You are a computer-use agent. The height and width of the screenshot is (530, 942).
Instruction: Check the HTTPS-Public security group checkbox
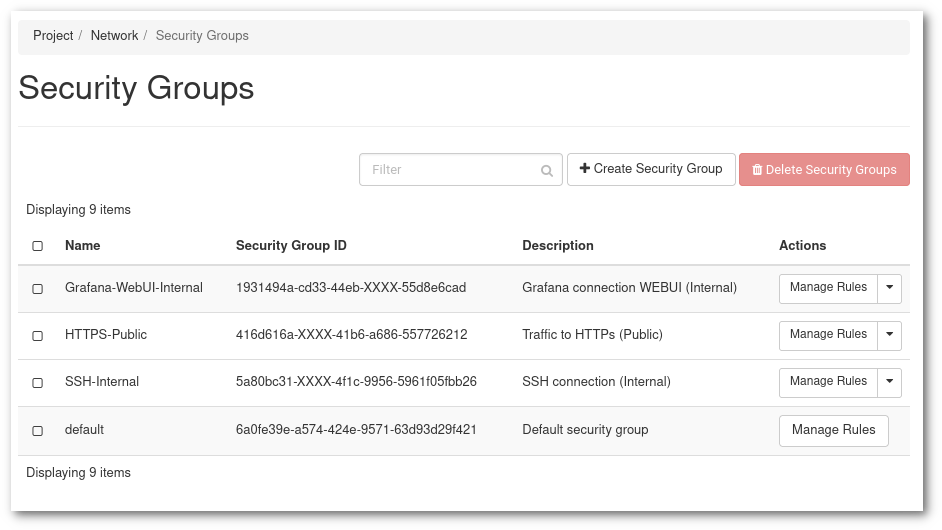(x=38, y=336)
